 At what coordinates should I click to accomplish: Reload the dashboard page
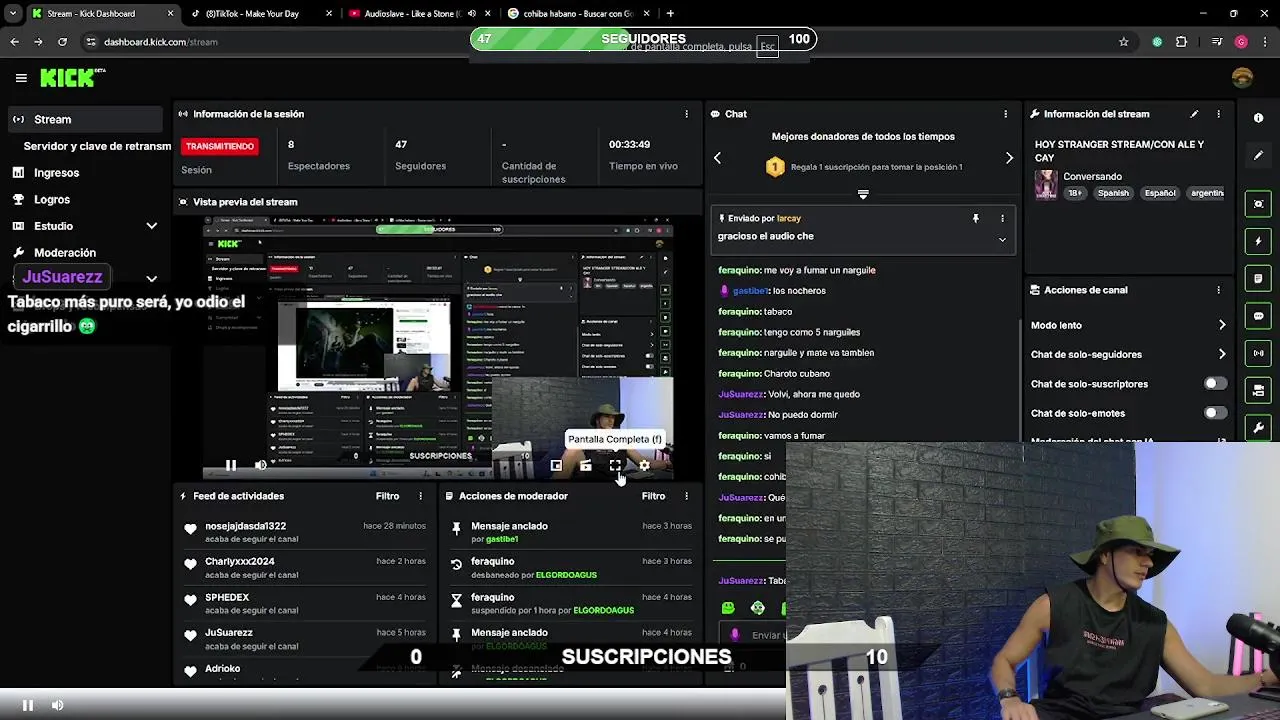62,42
